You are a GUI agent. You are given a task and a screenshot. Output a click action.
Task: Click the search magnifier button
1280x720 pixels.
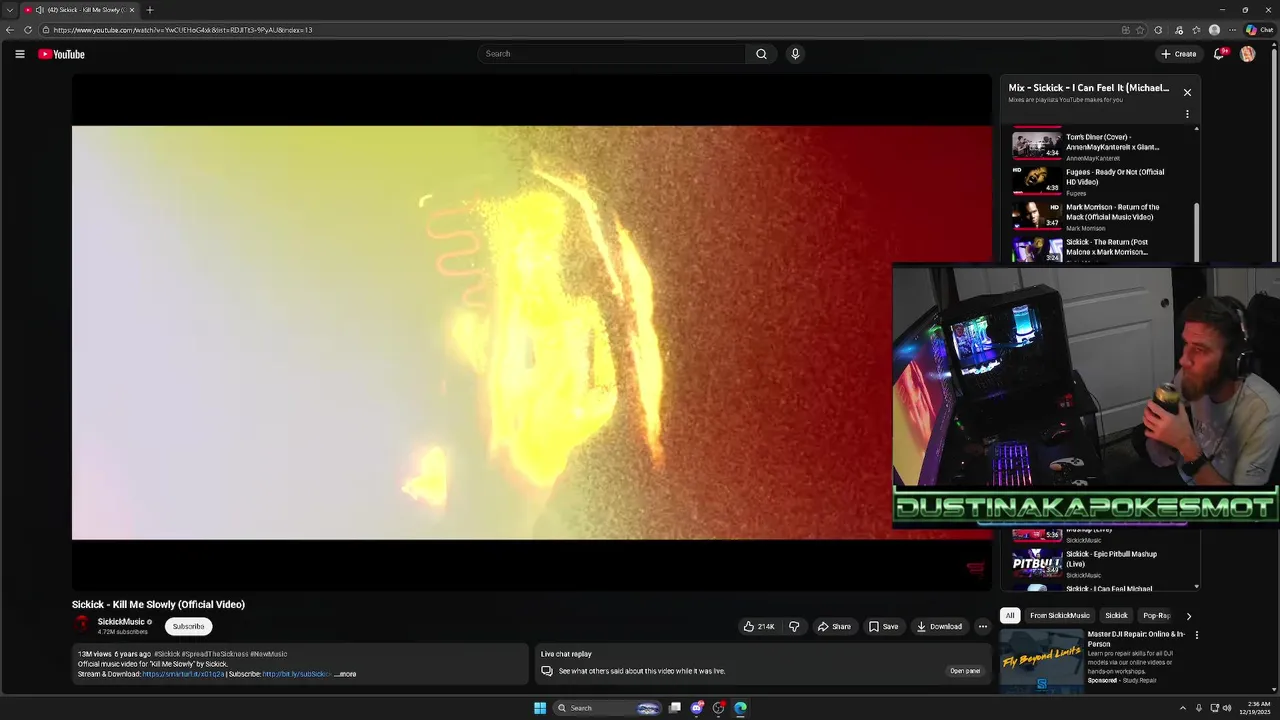(761, 54)
